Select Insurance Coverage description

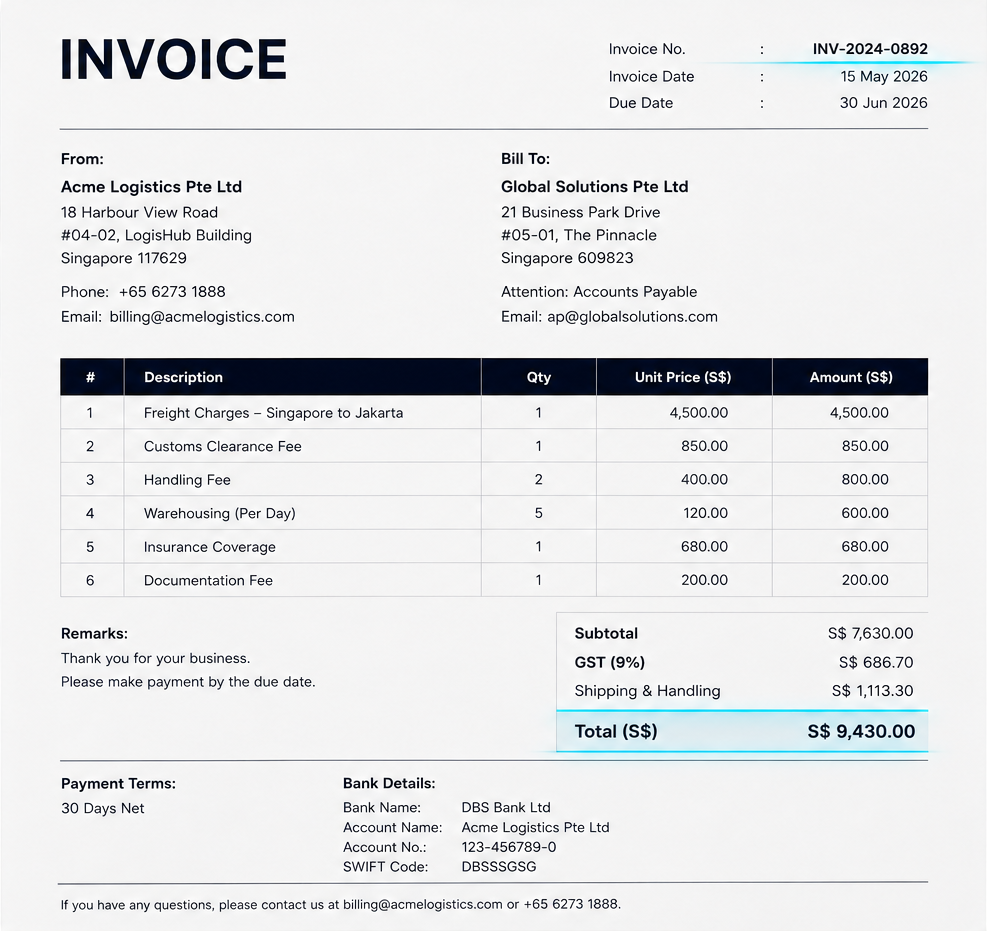210,547
